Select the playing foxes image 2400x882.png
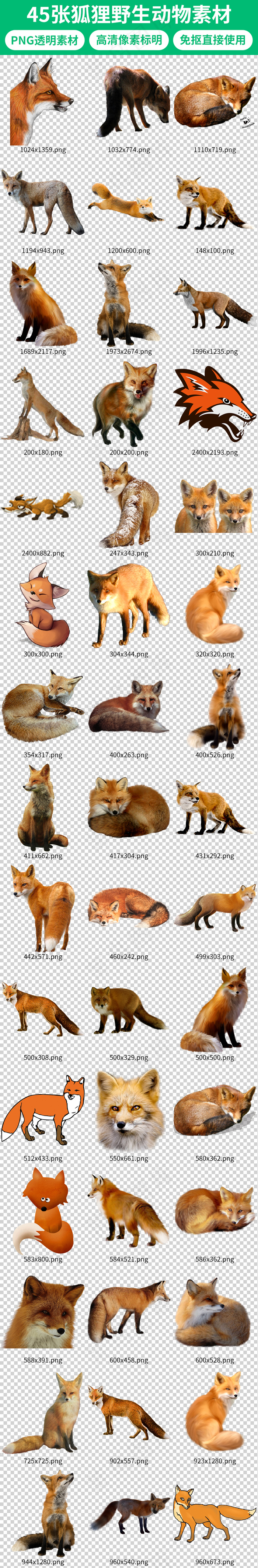258x1568 pixels. pyautogui.click(x=43, y=505)
